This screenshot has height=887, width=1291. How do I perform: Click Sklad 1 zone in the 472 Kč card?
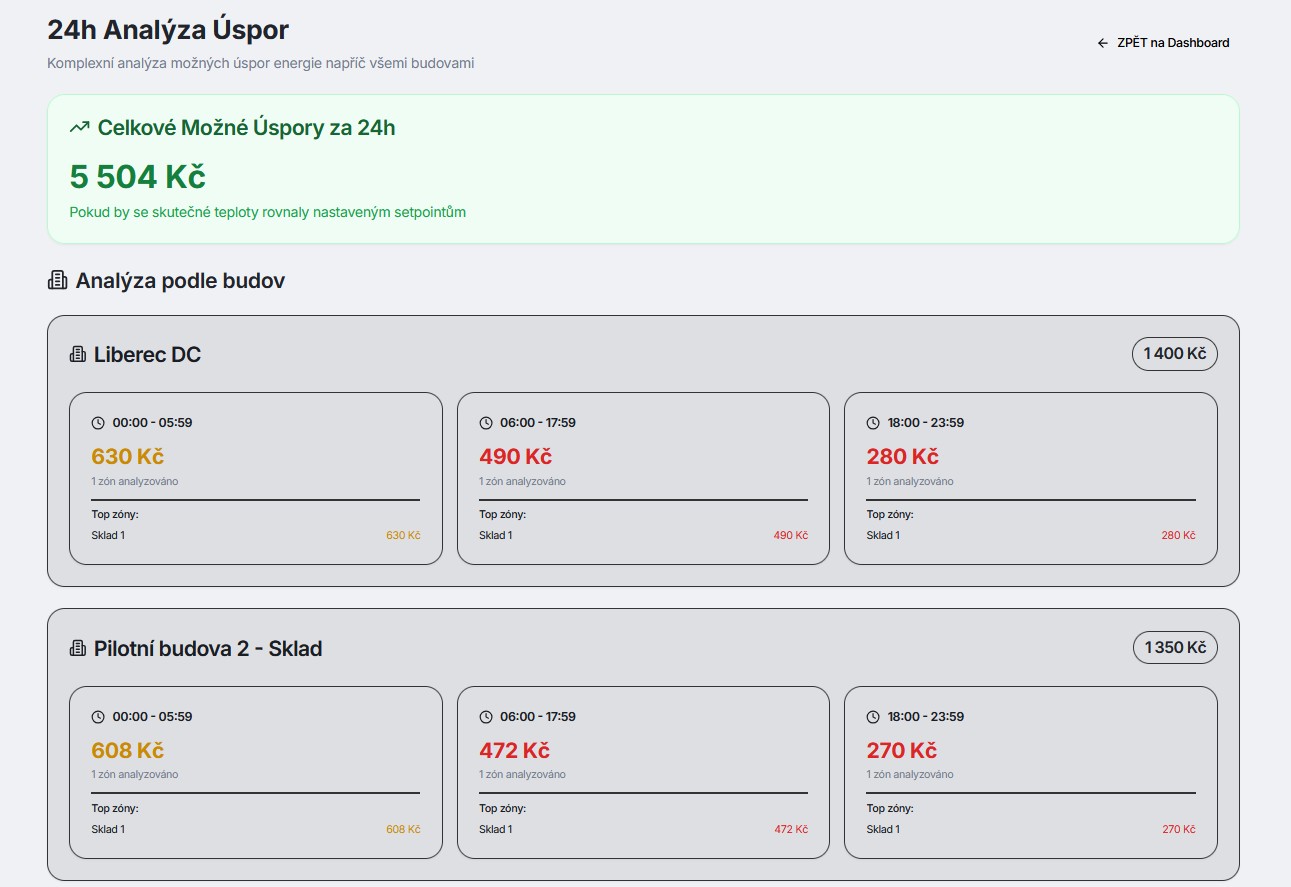click(496, 829)
